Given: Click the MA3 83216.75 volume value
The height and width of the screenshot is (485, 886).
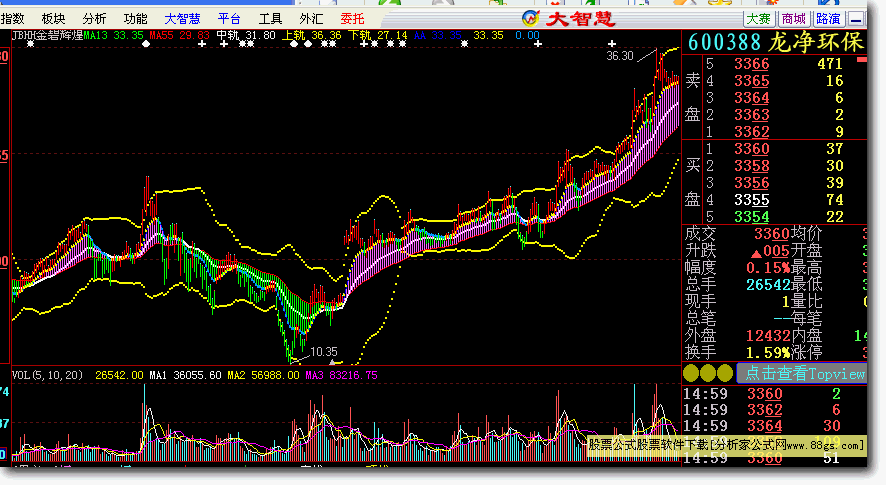Looking at the screenshot, I should click(x=342, y=375).
